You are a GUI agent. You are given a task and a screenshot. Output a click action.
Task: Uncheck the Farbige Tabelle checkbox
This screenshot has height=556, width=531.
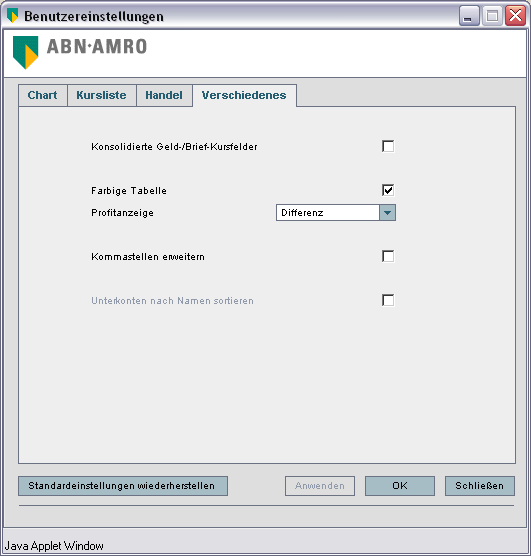pos(388,190)
